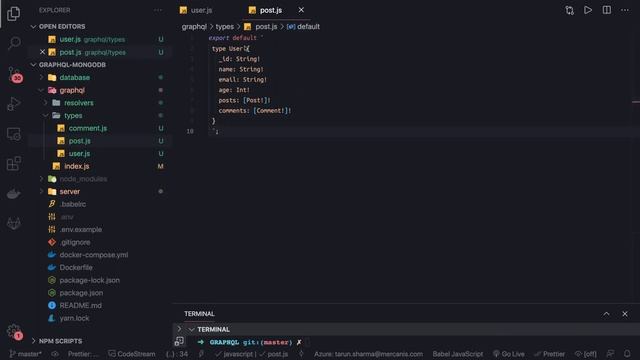This screenshot has height=360, width=640.
Task: Click the master branch in status bar
Action: point(26,354)
